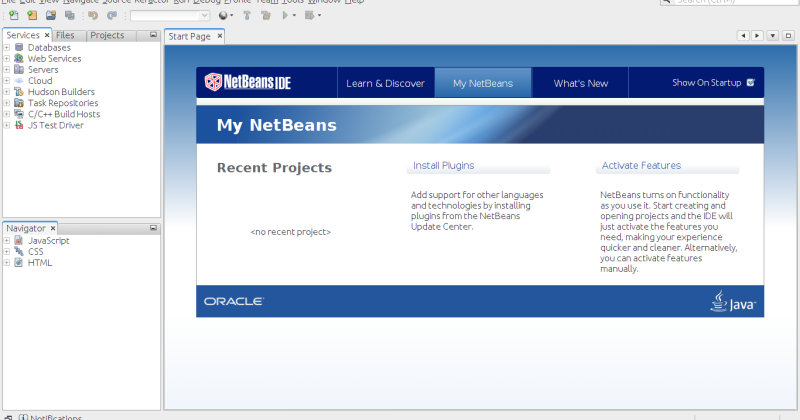Click the Cloud node icon

point(19,81)
